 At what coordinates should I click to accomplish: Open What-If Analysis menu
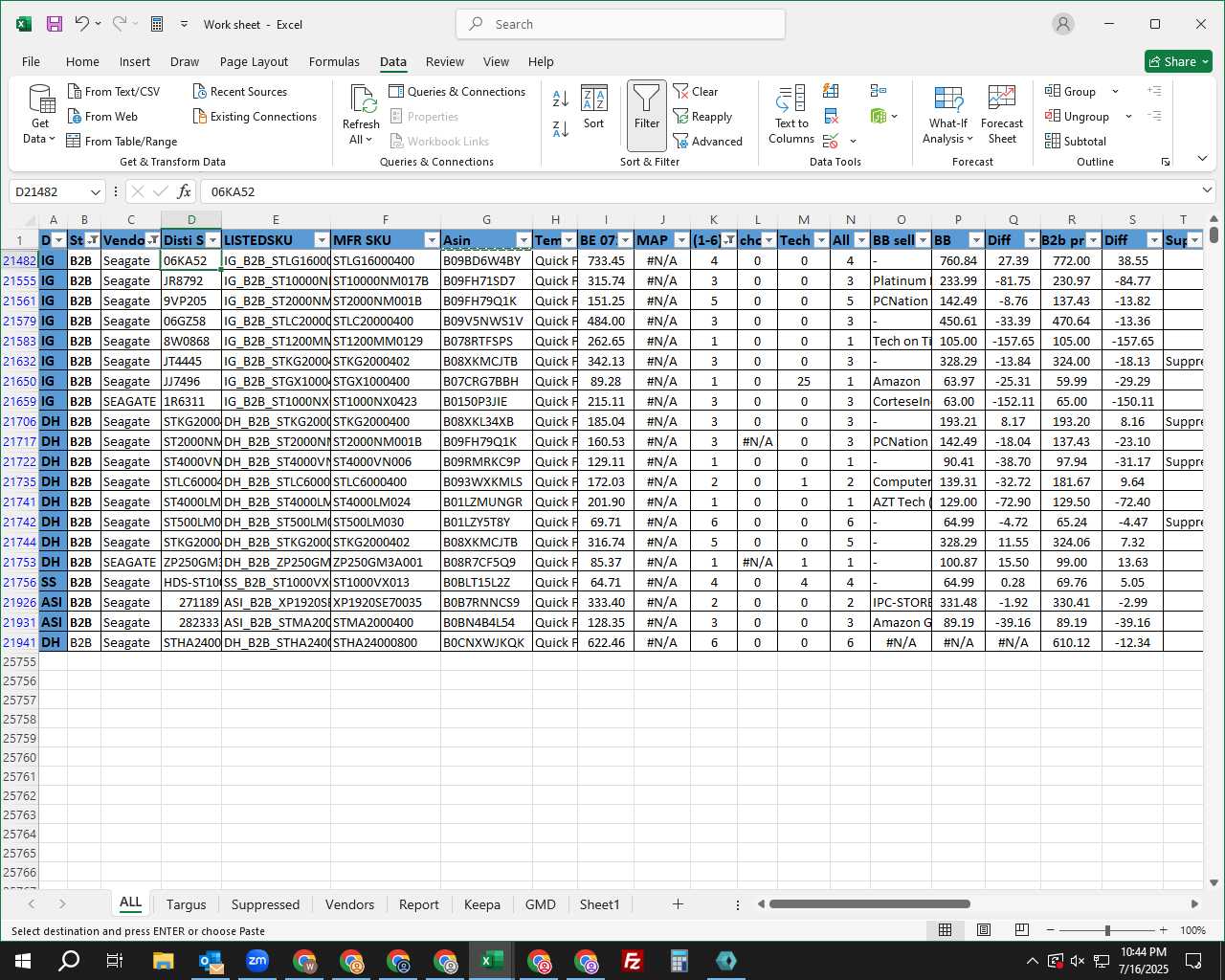[948, 115]
